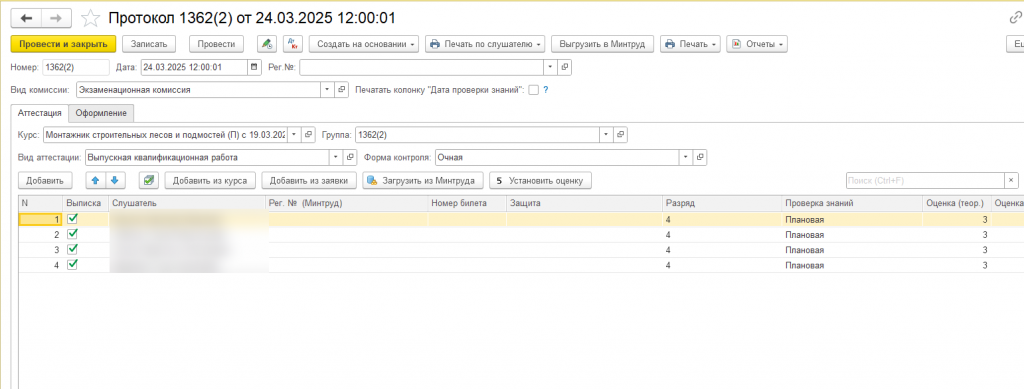This screenshot has width=1024, height=389.
Task: Switch to the Оформление tab
Action: tap(101, 113)
